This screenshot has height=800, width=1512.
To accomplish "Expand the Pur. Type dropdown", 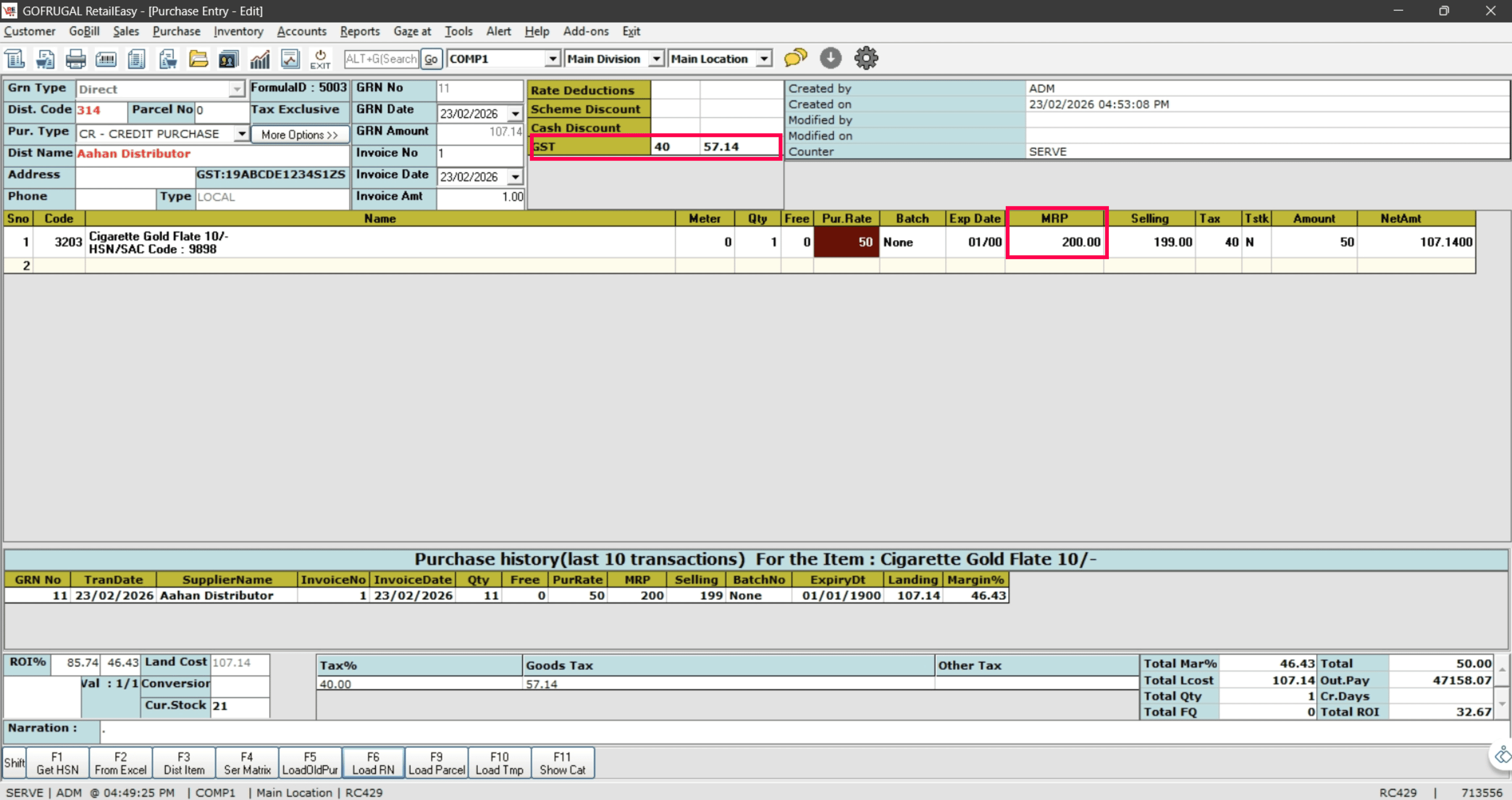I will (x=241, y=134).
